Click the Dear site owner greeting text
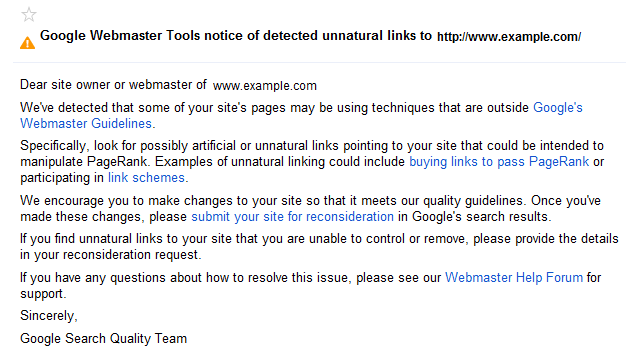Image resolution: width=628 pixels, height=360 pixels. point(113,85)
